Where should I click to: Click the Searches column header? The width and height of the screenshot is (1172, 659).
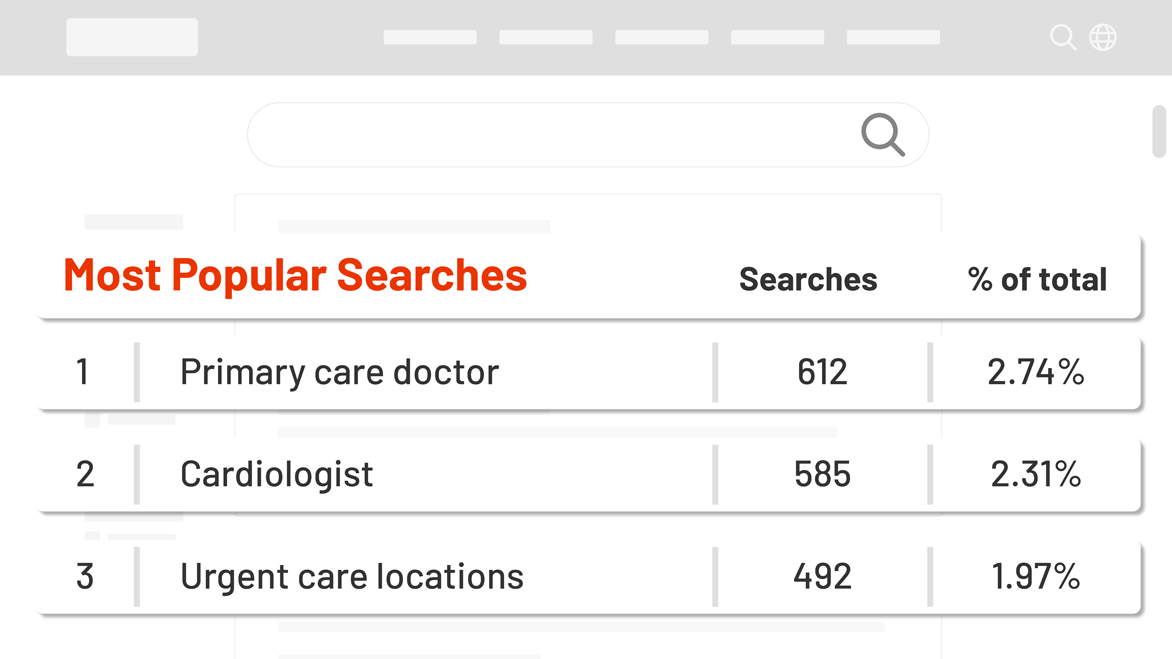click(x=808, y=279)
